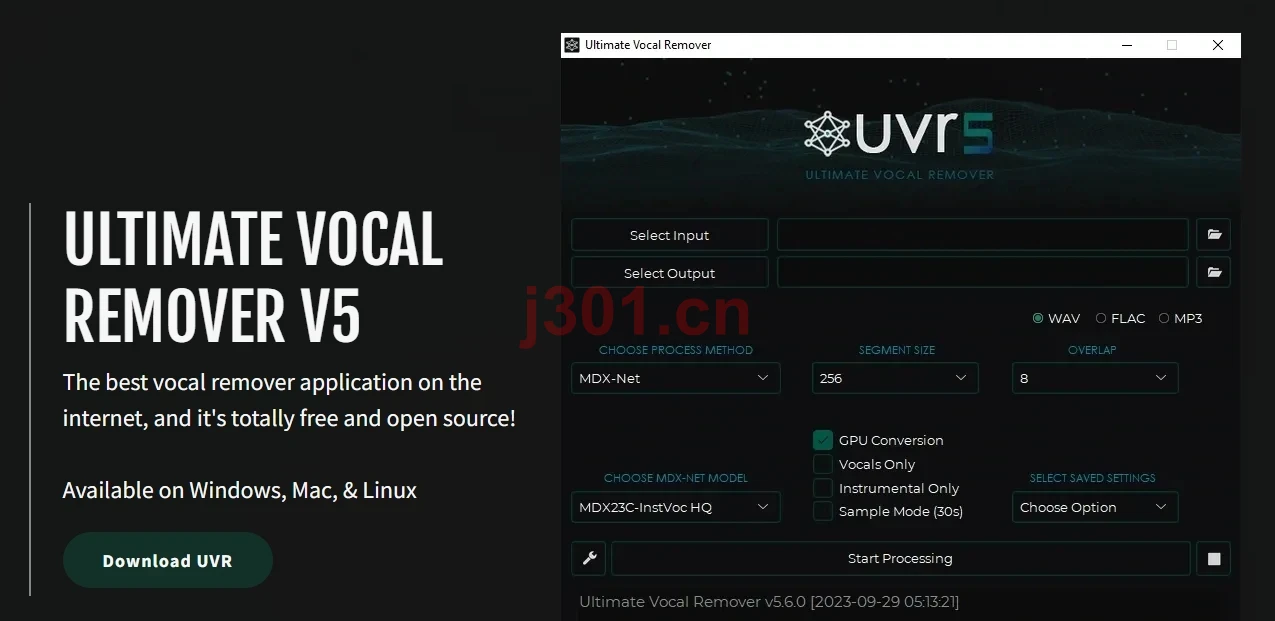
Task: Click the Download UVR button
Action: (x=167, y=560)
